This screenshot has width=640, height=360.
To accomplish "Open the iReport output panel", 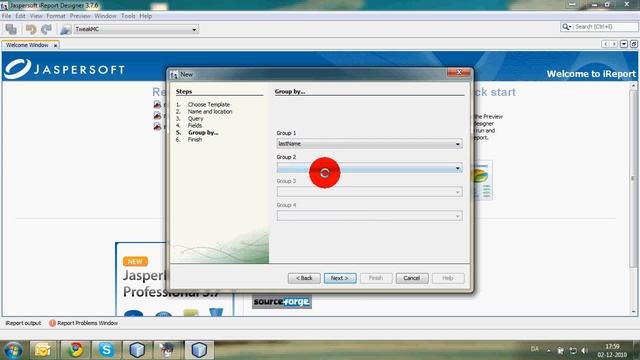I will [x=23, y=323].
